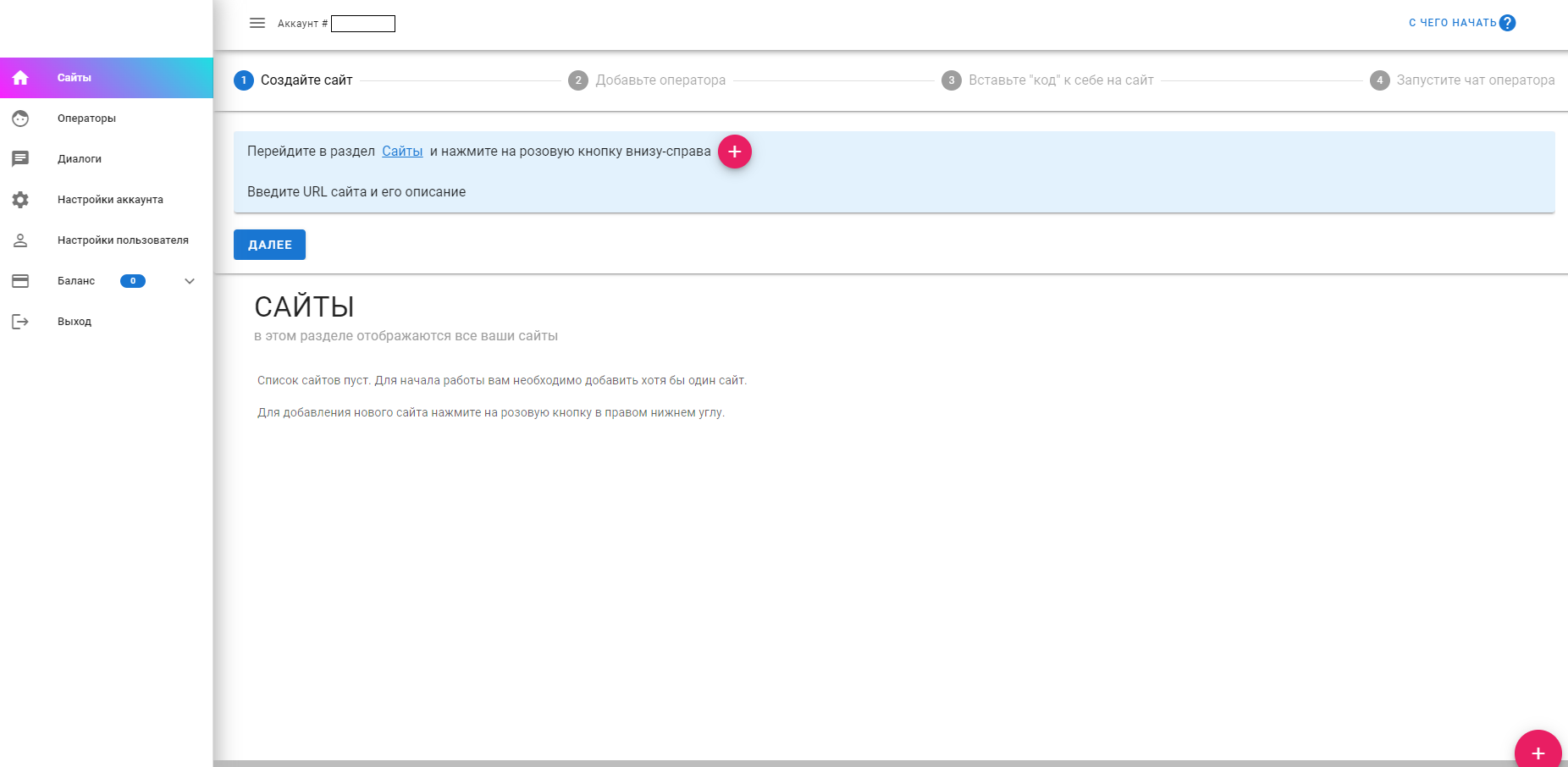Click the Диалоги chat bubble icon
The width and height of the screenshot is (1568, 767).
tap(20, 159)
